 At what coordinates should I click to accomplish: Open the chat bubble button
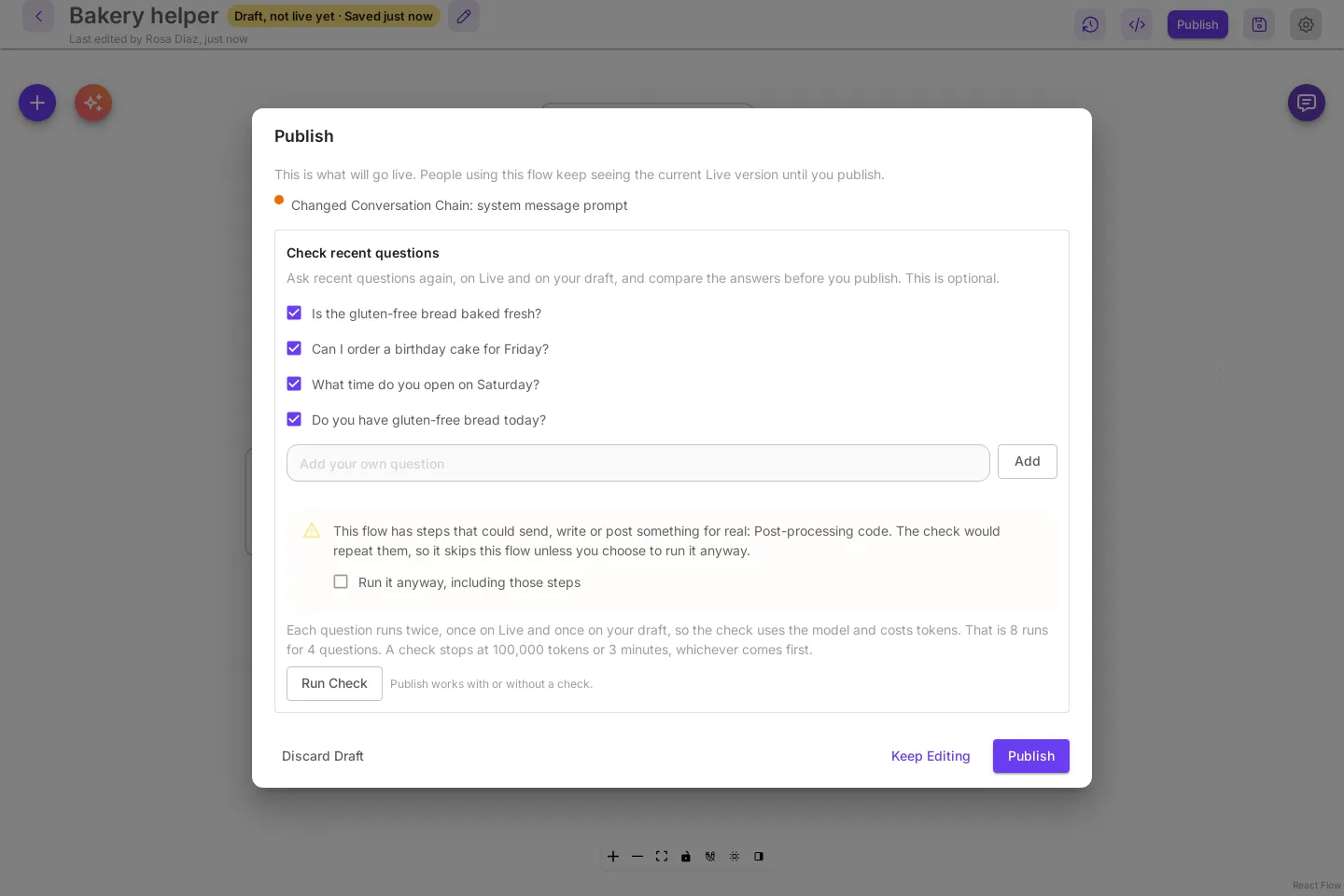(x=1307, y=103)
